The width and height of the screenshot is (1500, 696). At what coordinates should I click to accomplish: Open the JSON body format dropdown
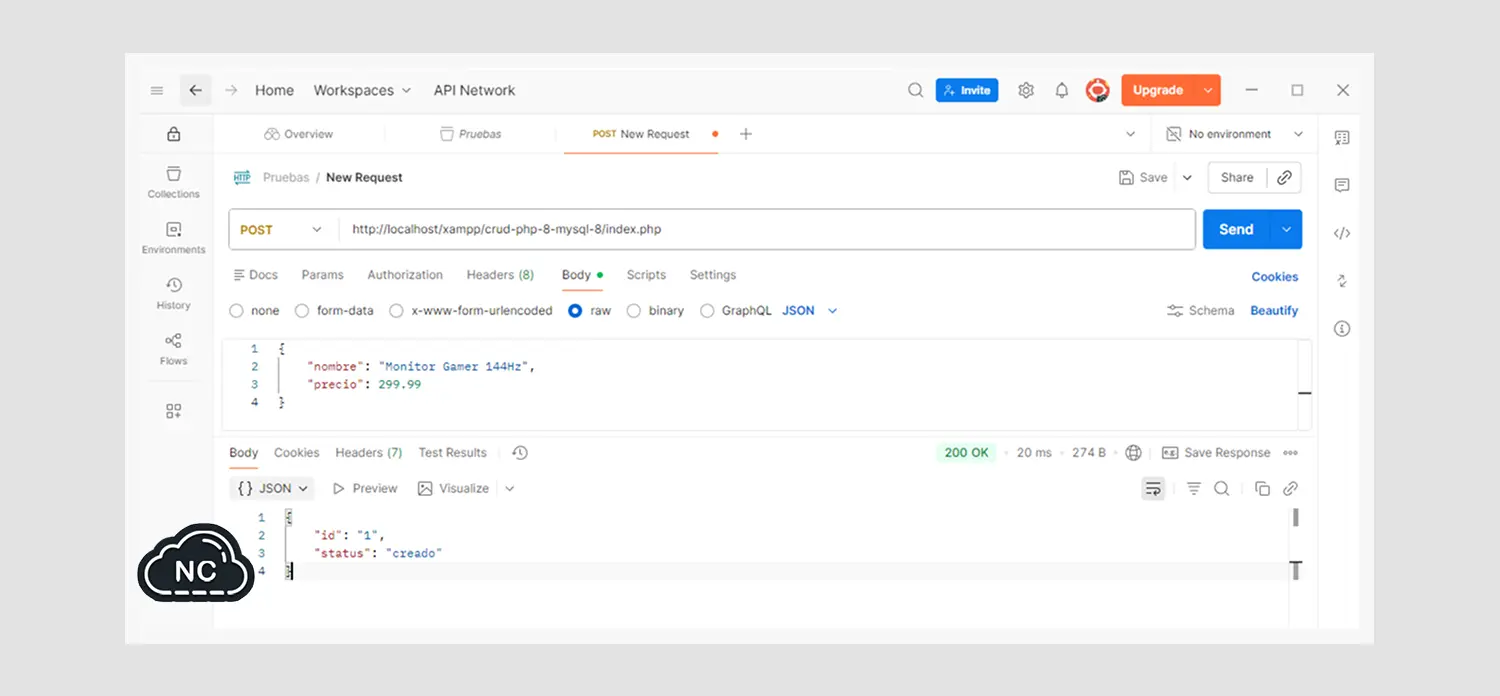pyautogui.click(x=810, y=311)
